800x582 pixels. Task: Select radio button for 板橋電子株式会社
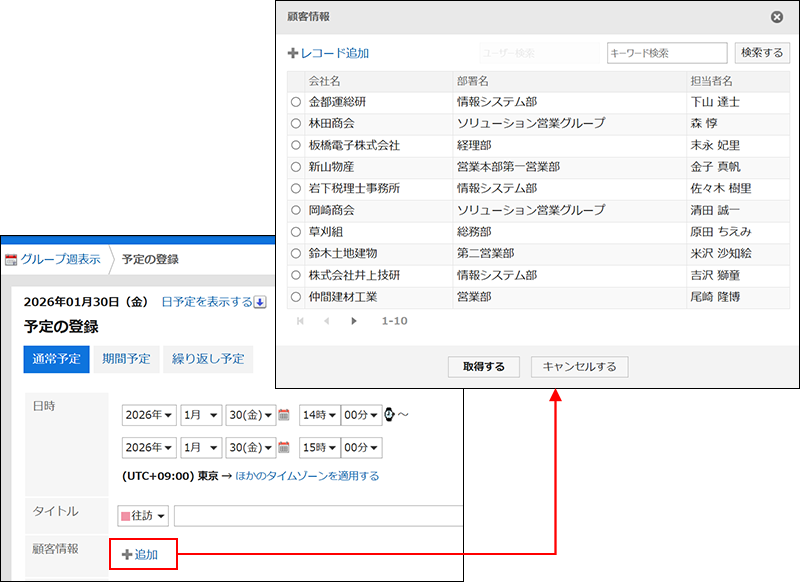point(296,145)
